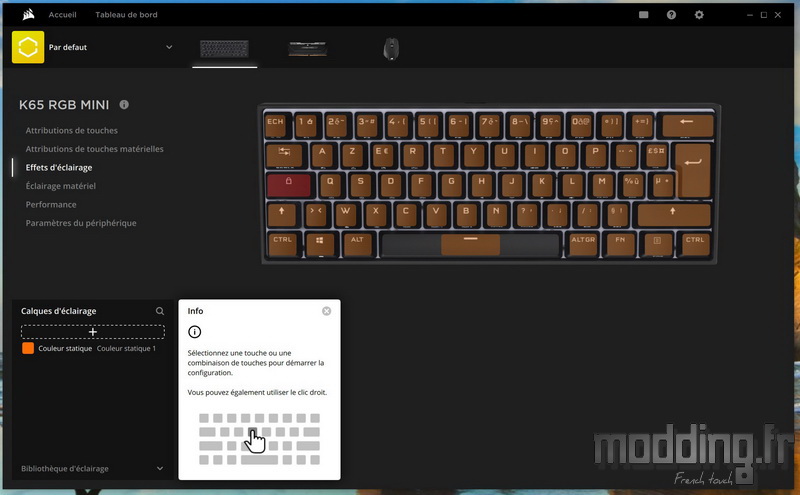Image resolution: width=800 pixels, height=495 pixels.
Task: Select the Windows logo key
Action: point(320,244)
